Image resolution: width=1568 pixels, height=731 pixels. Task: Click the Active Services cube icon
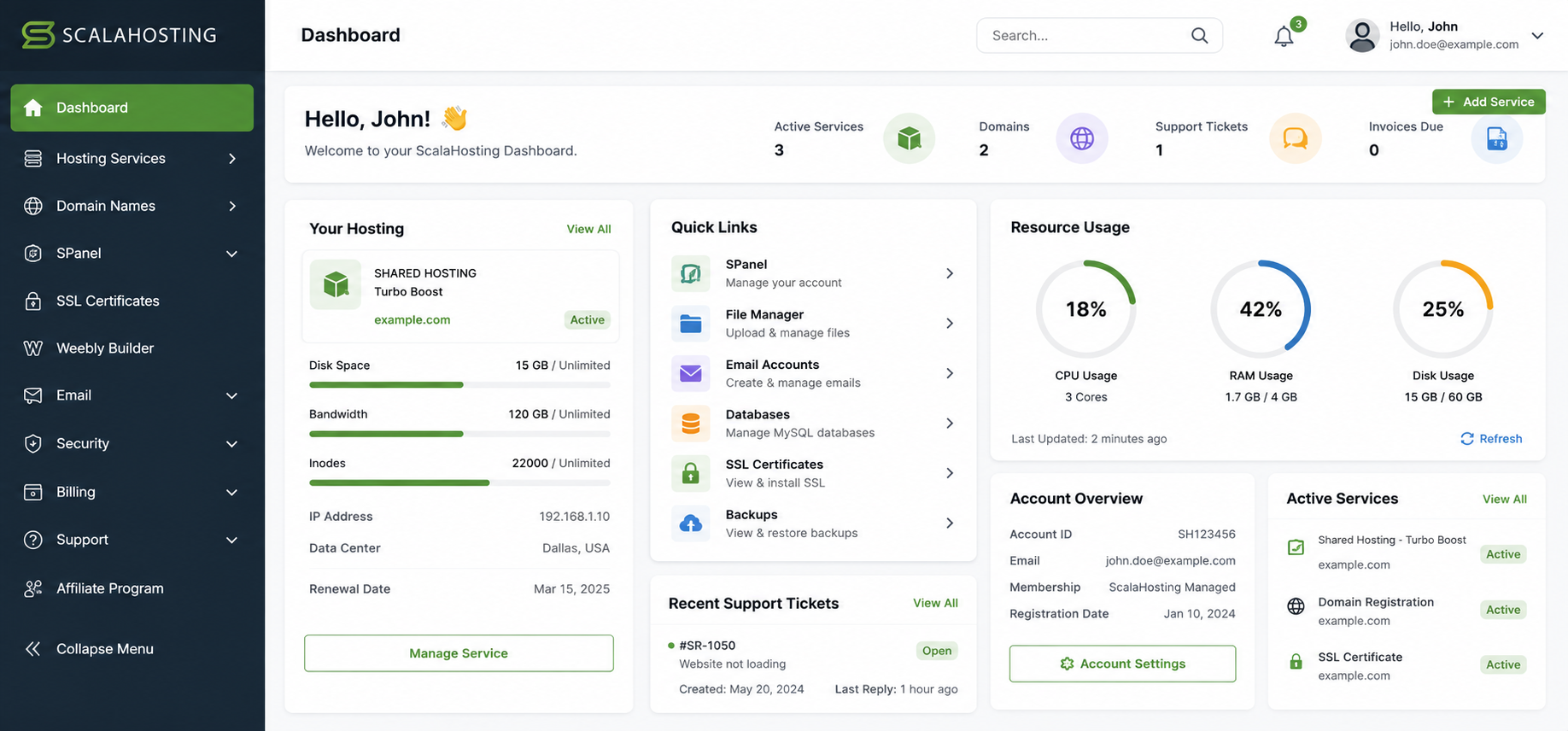909,138
